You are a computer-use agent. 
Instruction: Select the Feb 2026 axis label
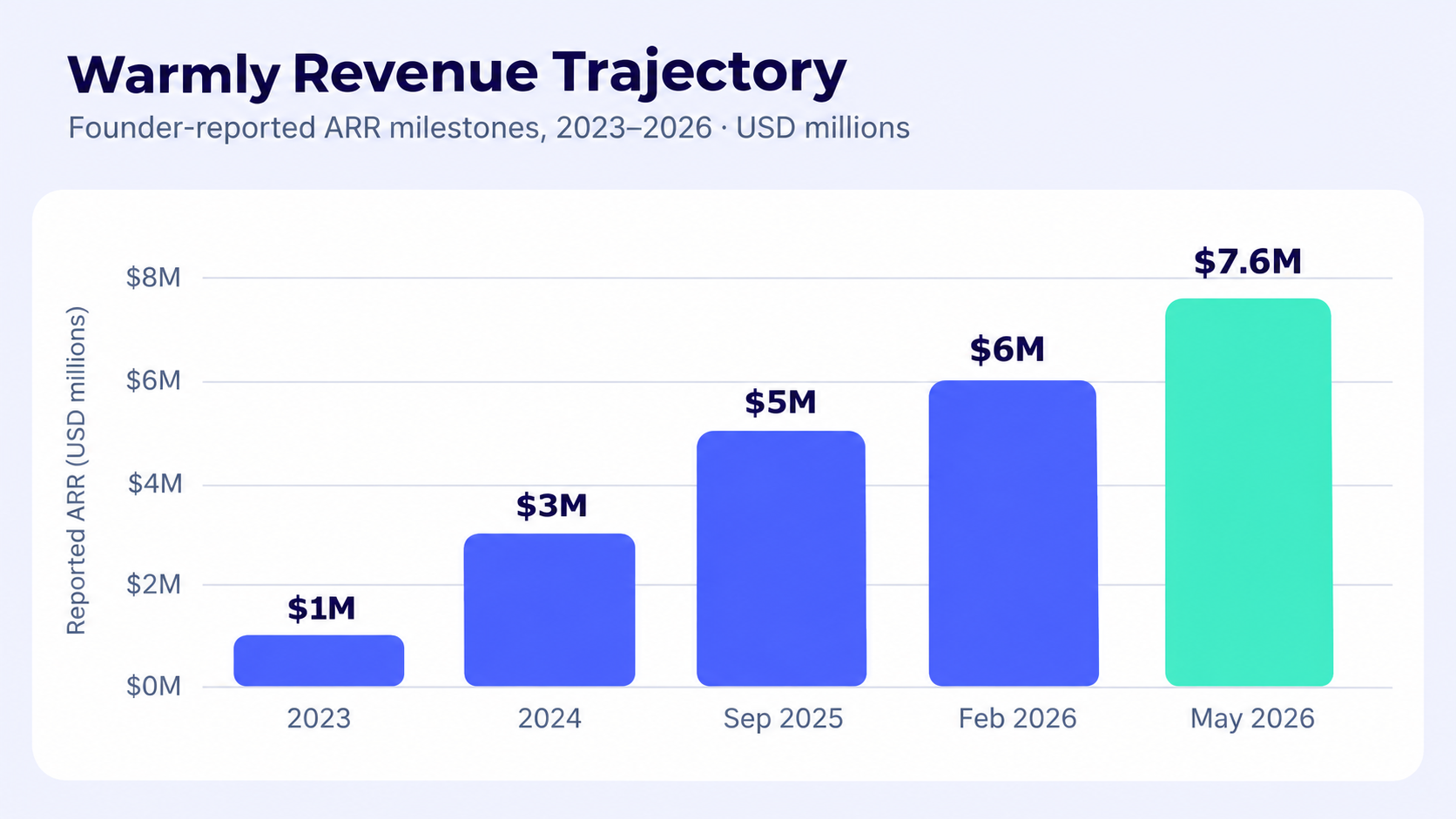click(1017, 718)
